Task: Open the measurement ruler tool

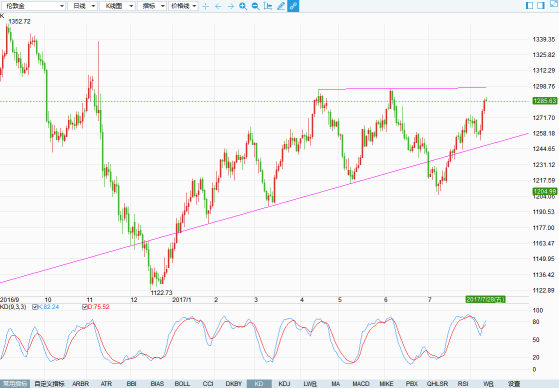Action: [268, 6]
